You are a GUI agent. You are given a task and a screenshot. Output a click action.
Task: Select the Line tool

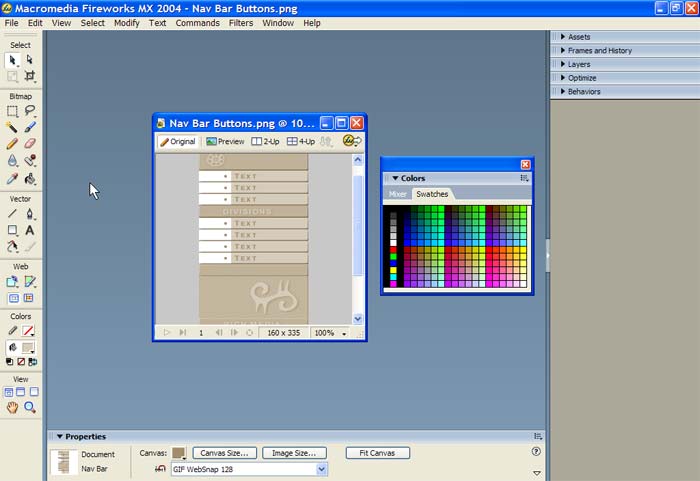click(x=12, y=213)
